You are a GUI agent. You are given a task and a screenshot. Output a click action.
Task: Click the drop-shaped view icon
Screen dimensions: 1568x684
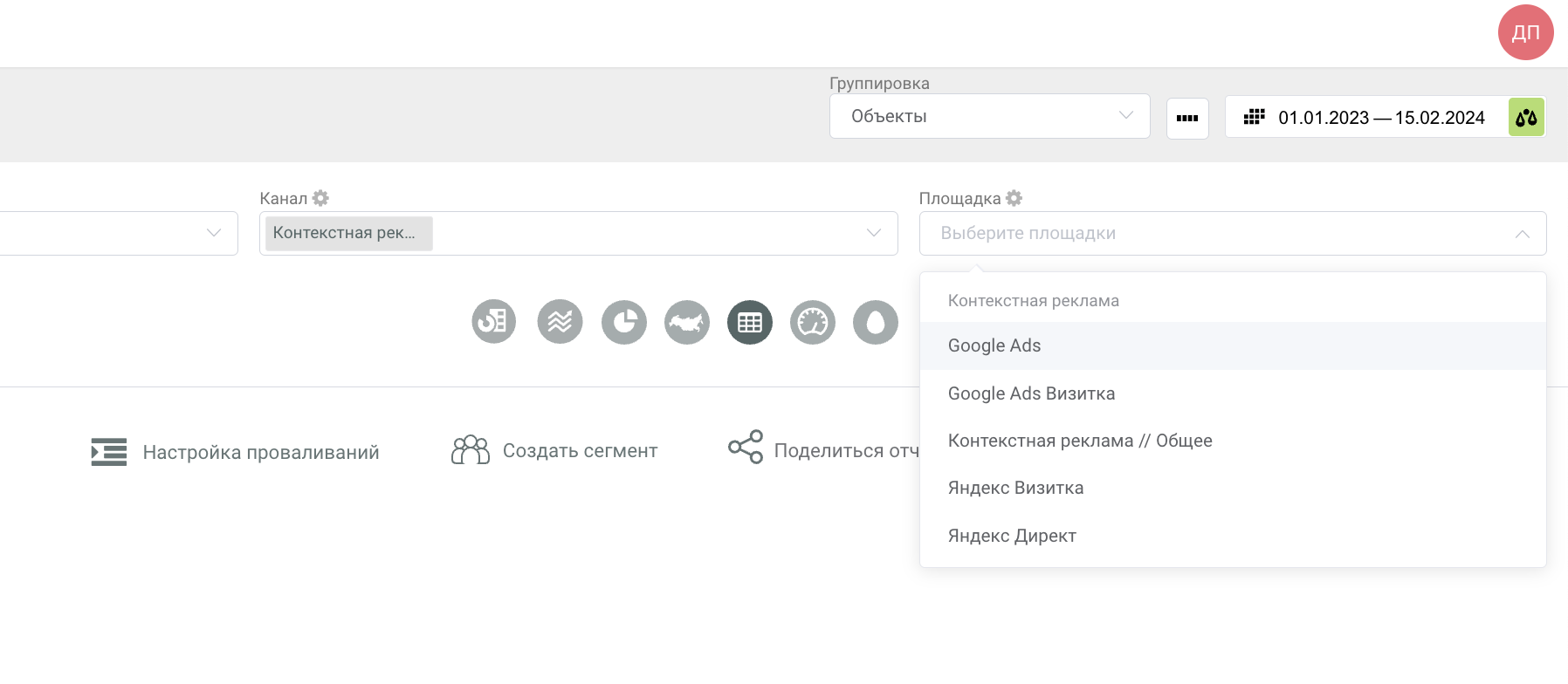[x=876, y=322]
